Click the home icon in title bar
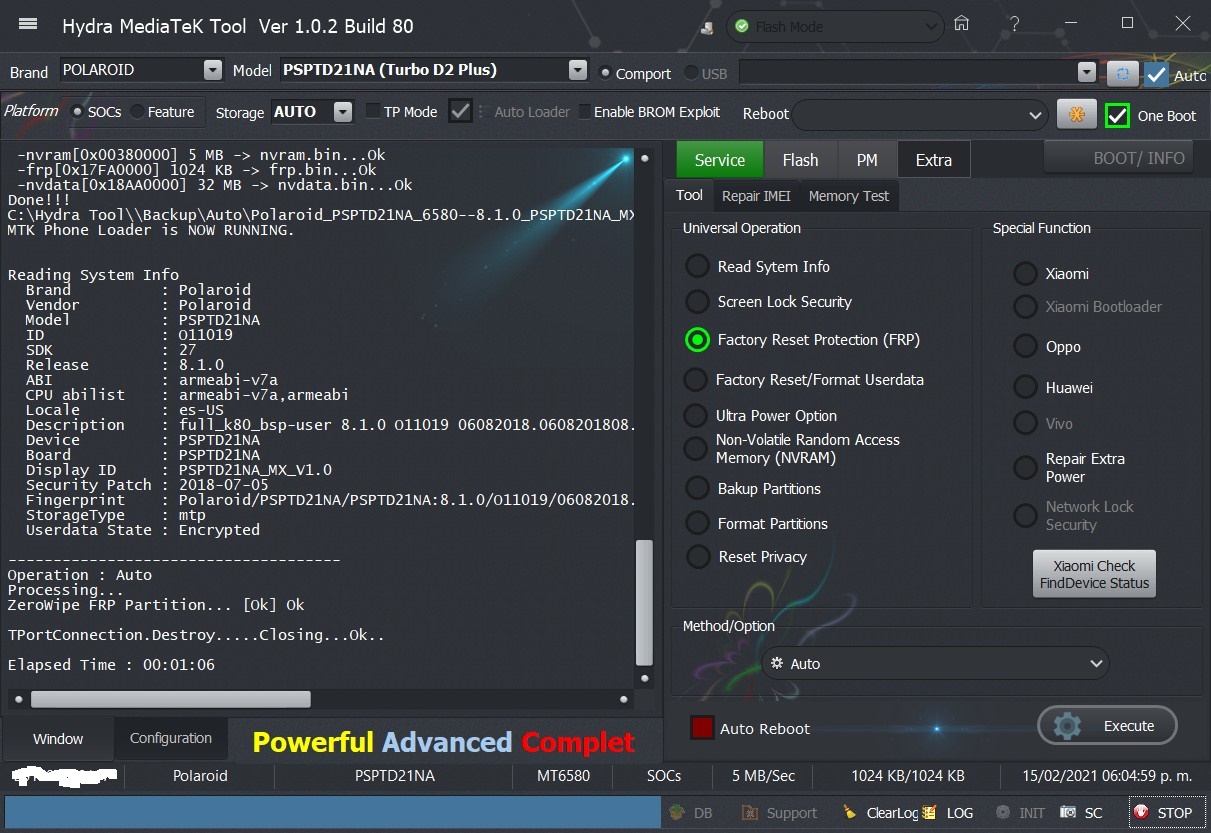1211x833 pixels. 961,24
